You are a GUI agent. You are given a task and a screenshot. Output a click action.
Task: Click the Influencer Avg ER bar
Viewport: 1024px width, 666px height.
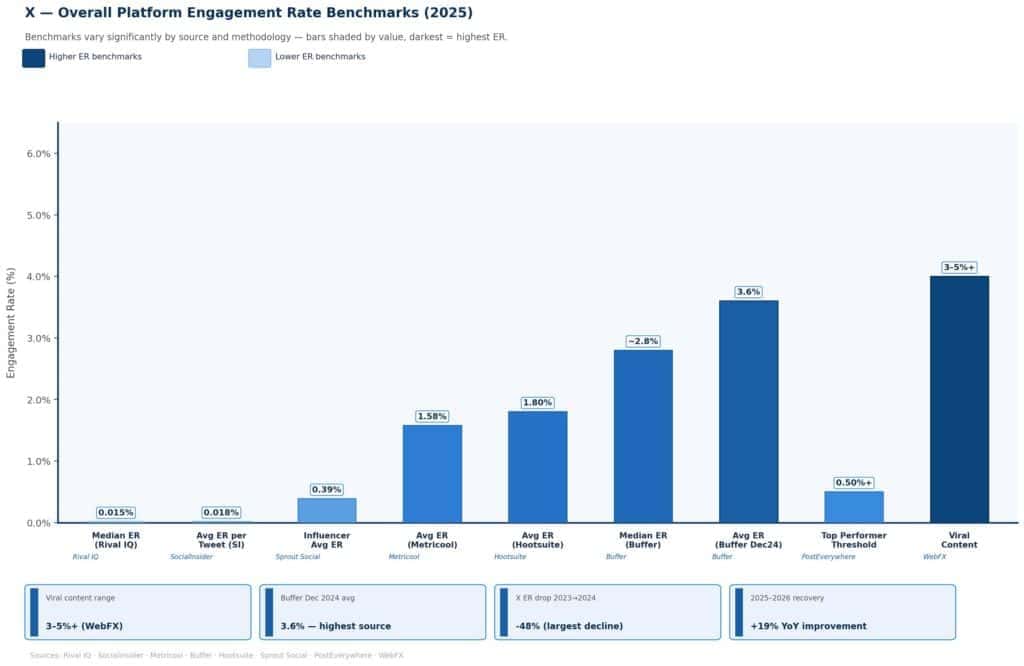click(x=326, y=510)
